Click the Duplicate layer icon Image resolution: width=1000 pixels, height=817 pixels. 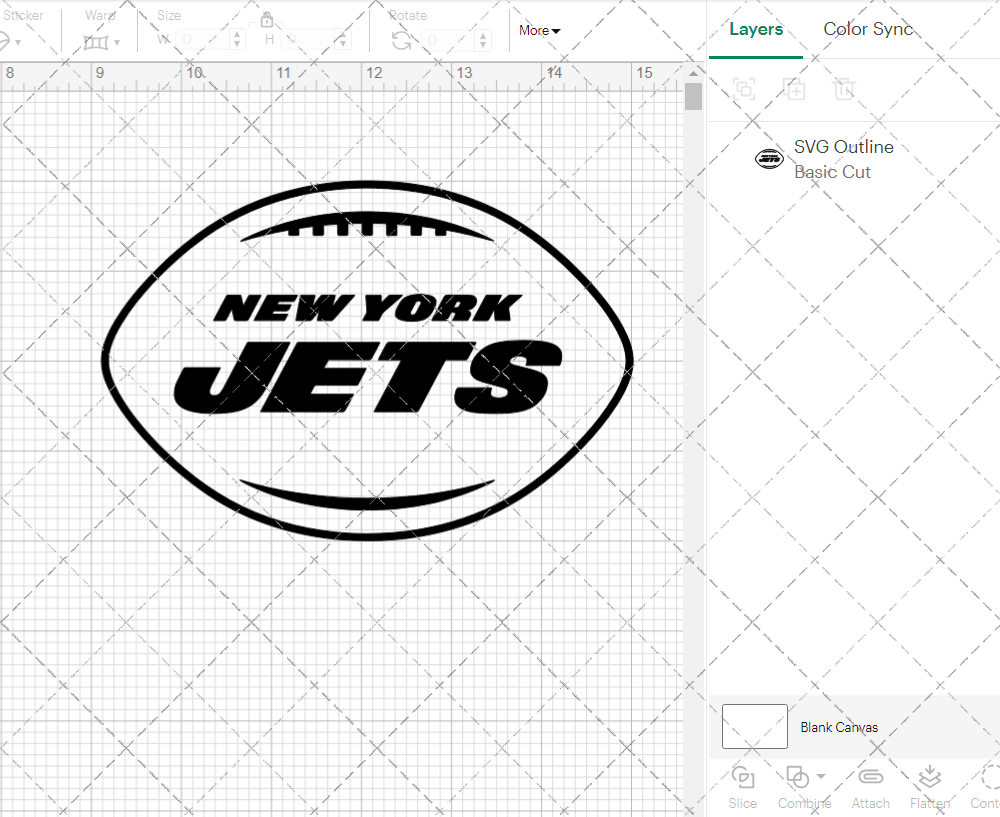click(x=795, y=89)
